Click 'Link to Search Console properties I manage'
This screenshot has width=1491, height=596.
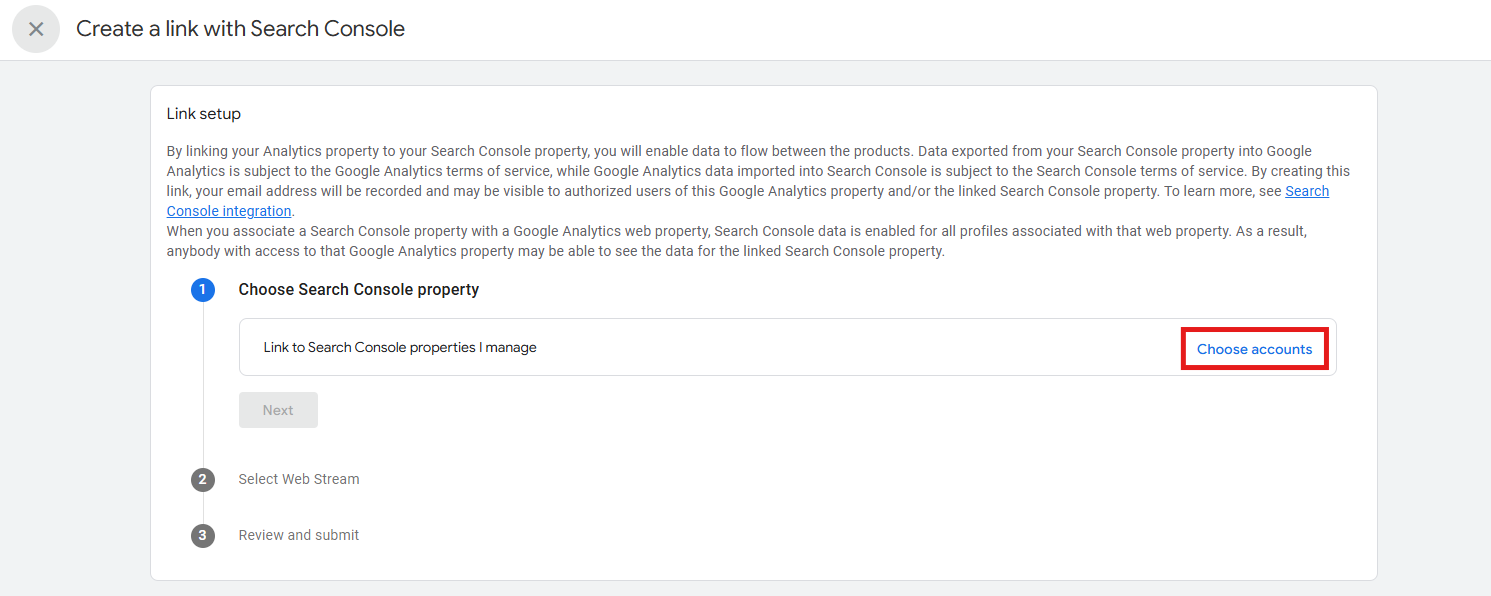pyautogui.click(x=400, y=347)
